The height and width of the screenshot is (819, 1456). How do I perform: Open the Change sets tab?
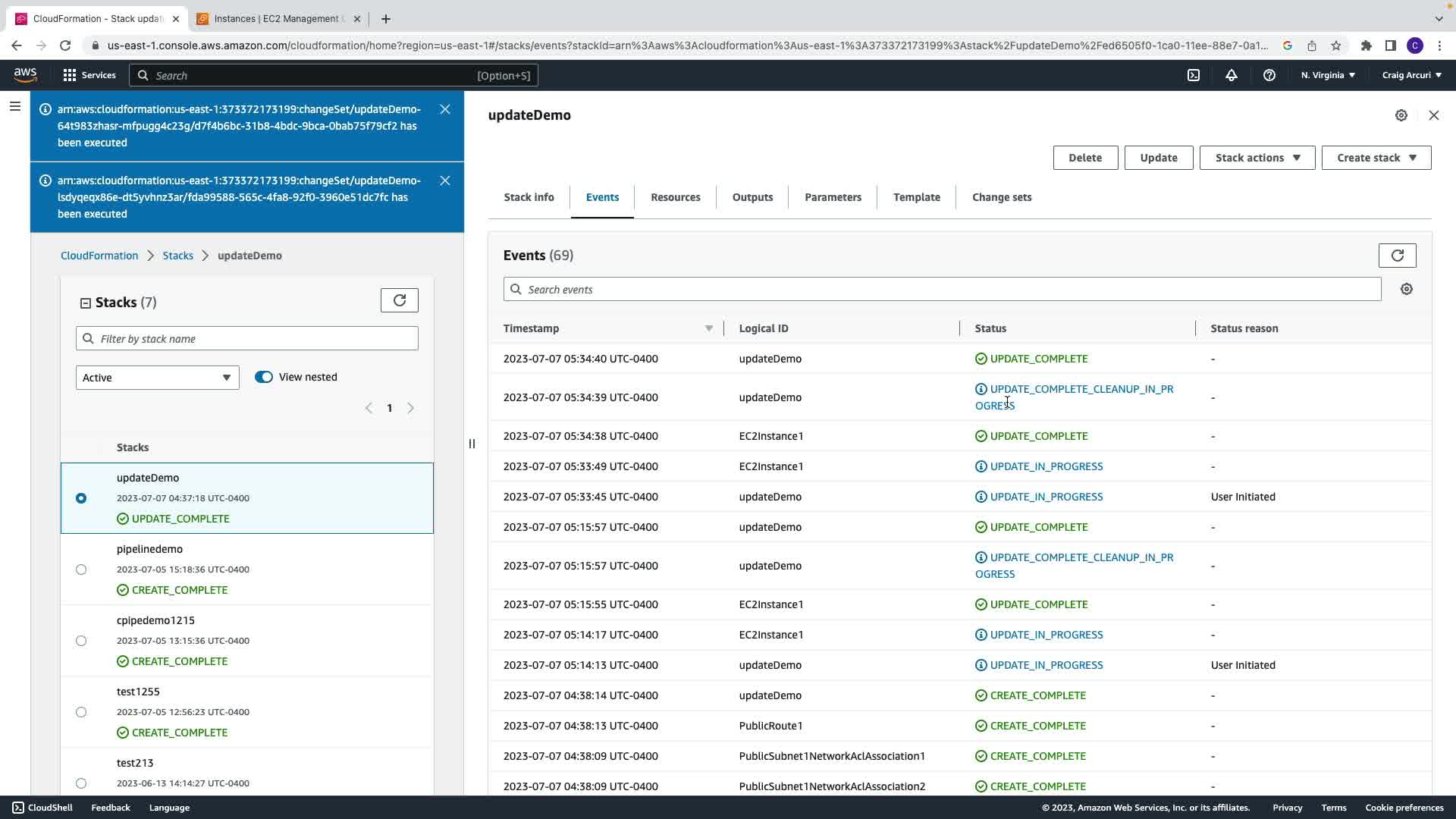1001,197
